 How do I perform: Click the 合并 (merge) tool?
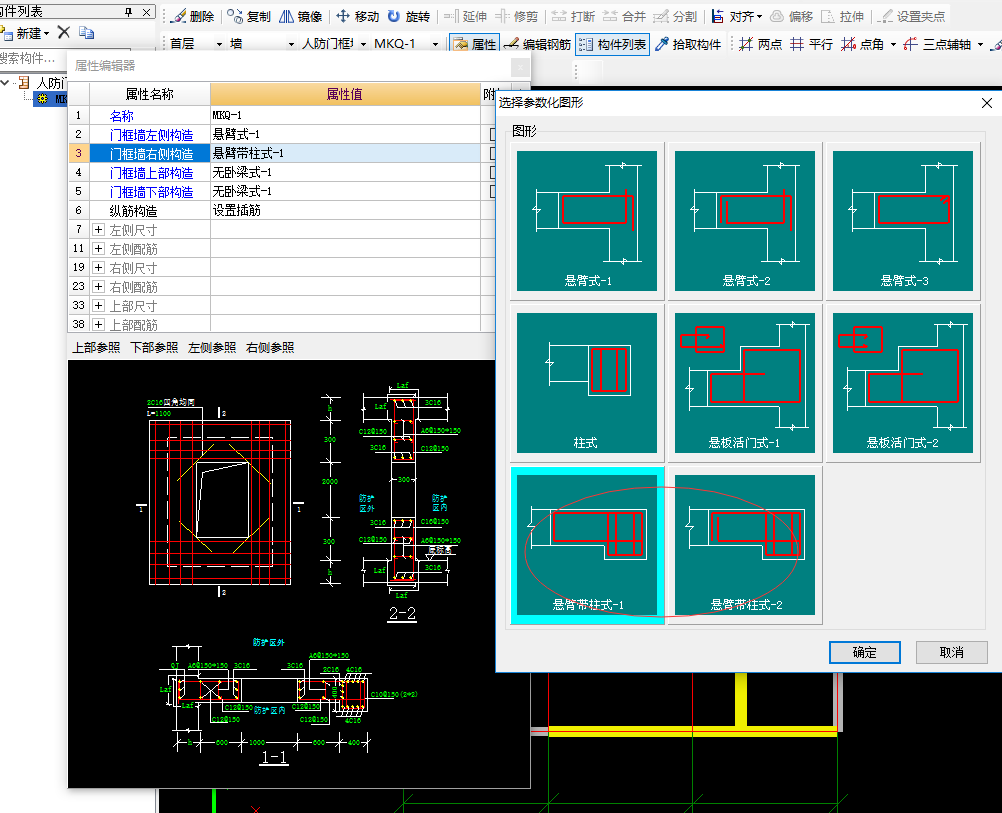(624, 17)
